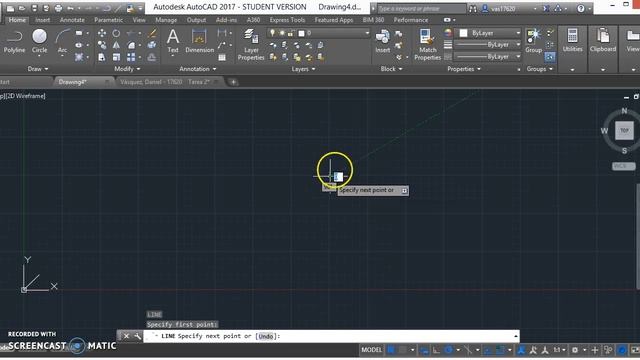Click the Scale tool icon

pyautogui.click(x=116, y=57)
